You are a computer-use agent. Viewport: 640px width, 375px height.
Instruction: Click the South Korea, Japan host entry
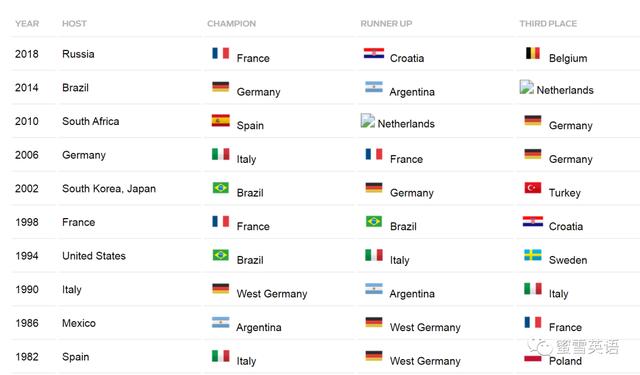tap(109, 189)
